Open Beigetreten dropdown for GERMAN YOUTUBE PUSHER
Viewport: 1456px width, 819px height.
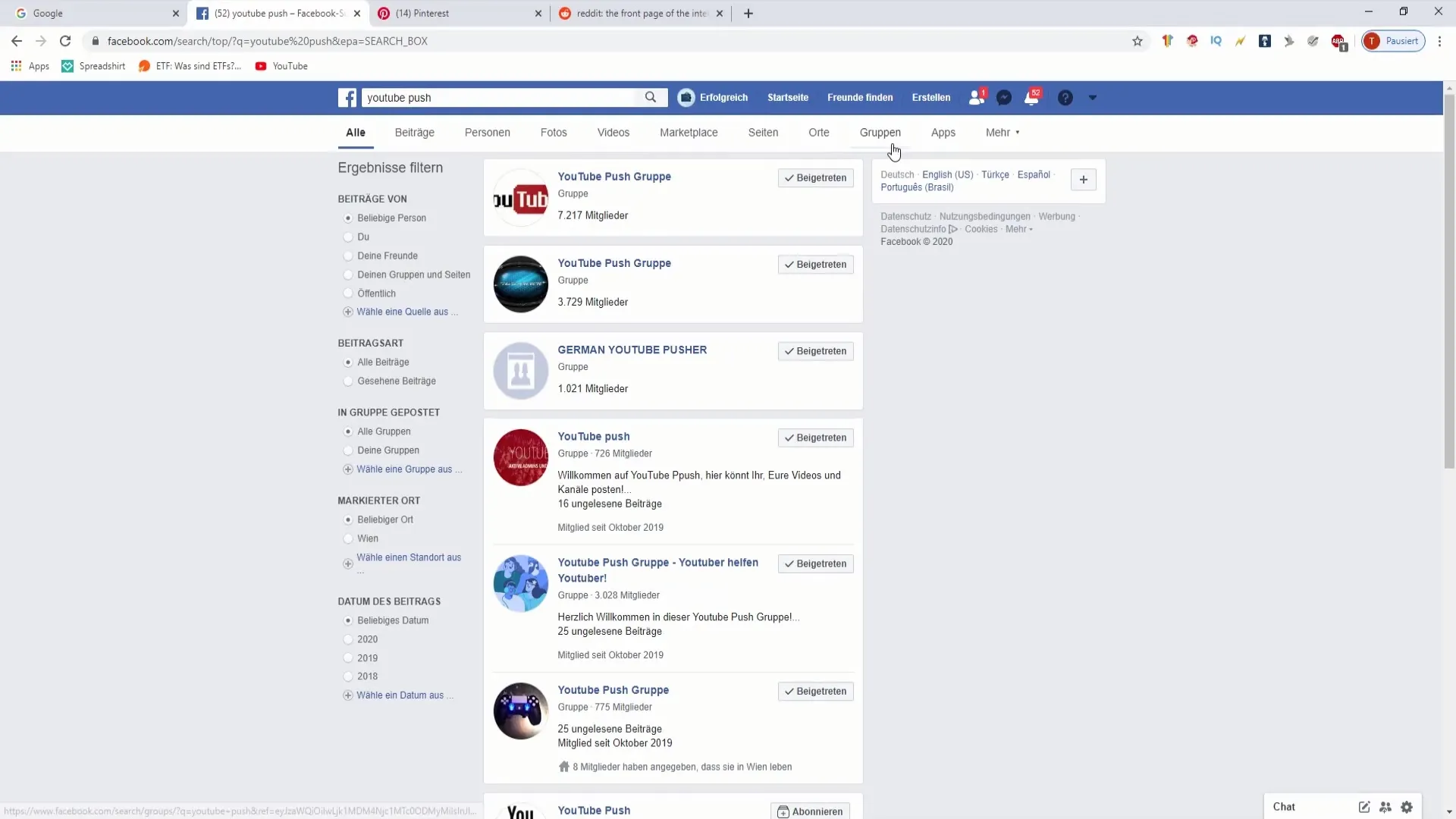pyautogui.click(x=815, y=351)
